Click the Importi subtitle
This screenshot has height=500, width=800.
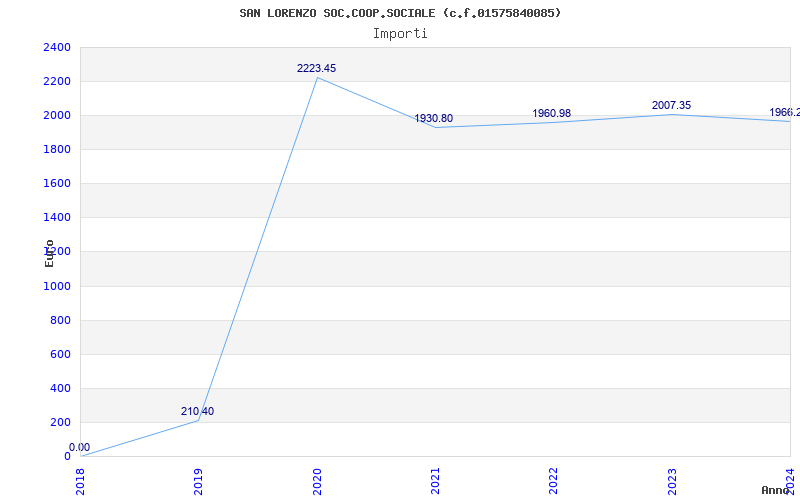400,34
